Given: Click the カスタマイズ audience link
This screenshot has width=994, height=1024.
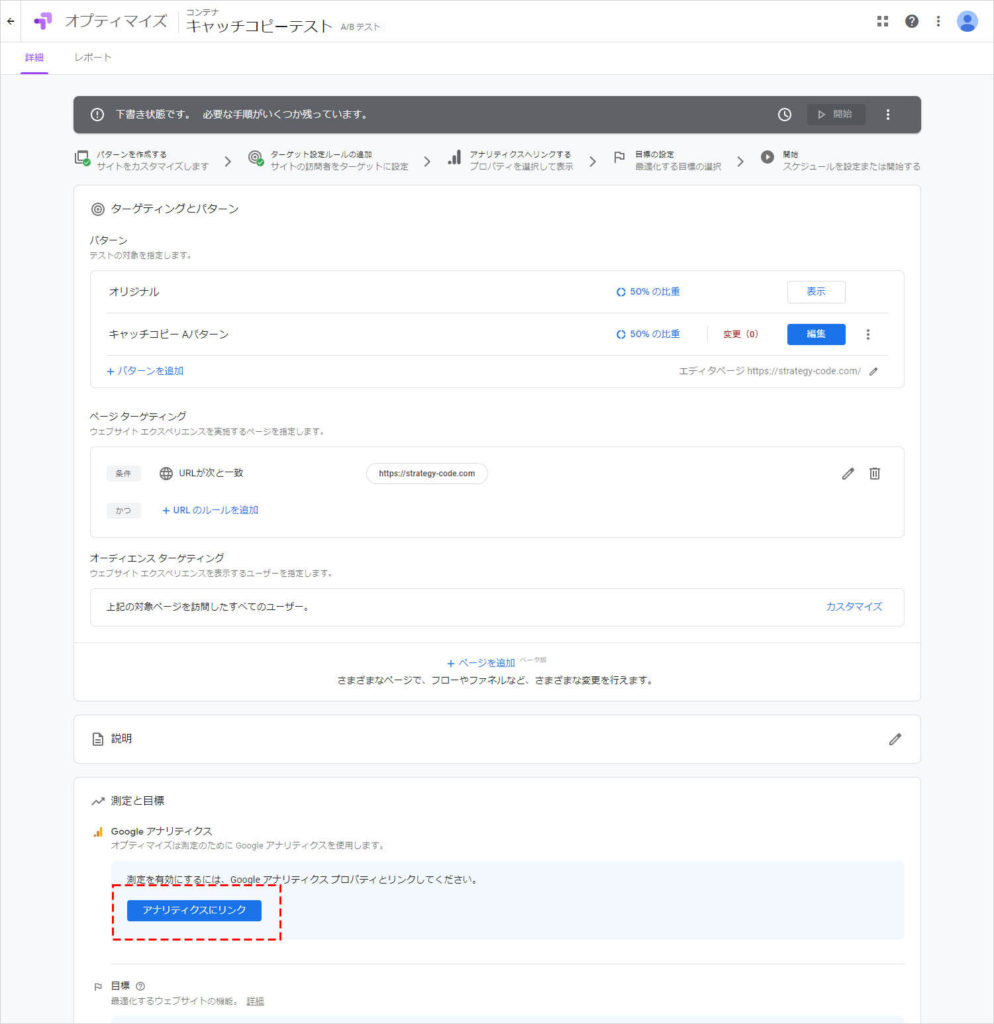Looking at the screenshot, I should [854, 607].
